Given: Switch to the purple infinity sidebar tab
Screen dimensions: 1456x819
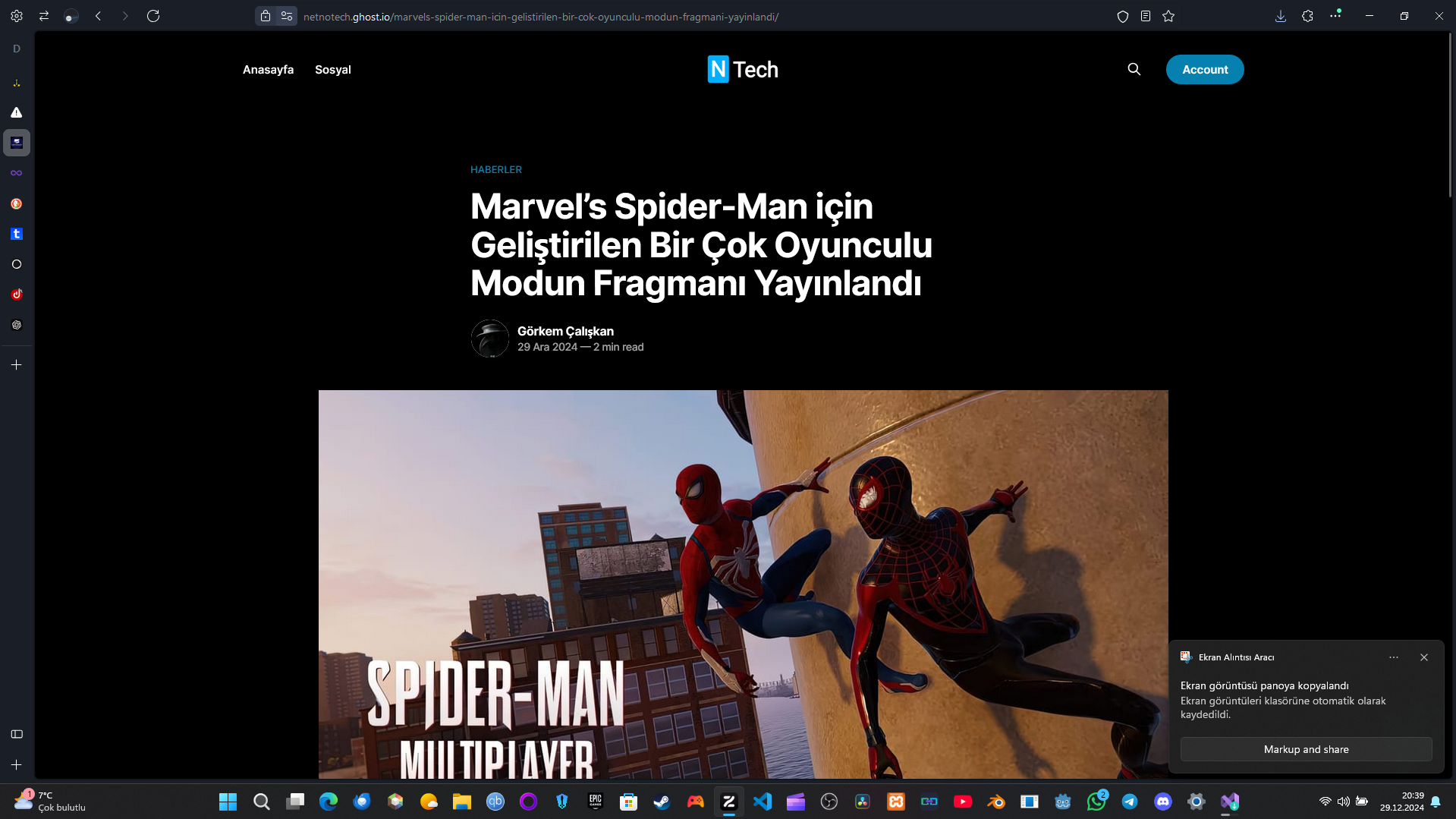Looking at the screenshot, I should click(17, 173).
